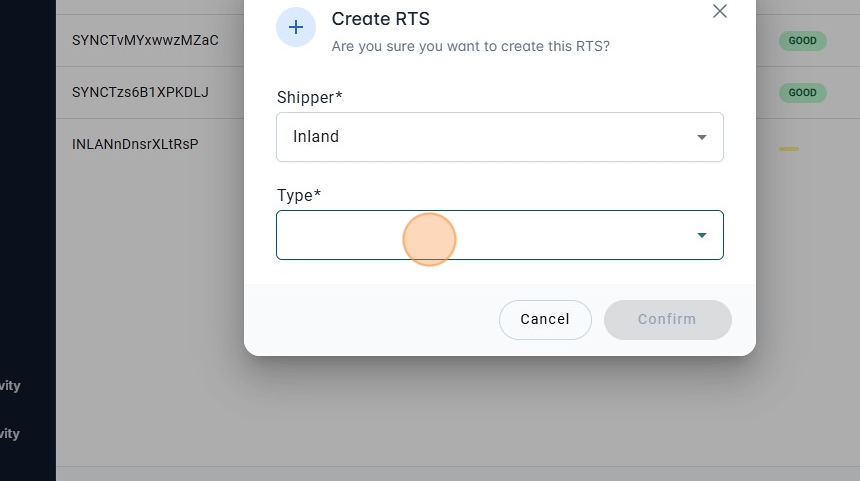Click the Type field dropdown arrow
The width and height of the screenshot is (860, 481).
[x=702, y=235]
